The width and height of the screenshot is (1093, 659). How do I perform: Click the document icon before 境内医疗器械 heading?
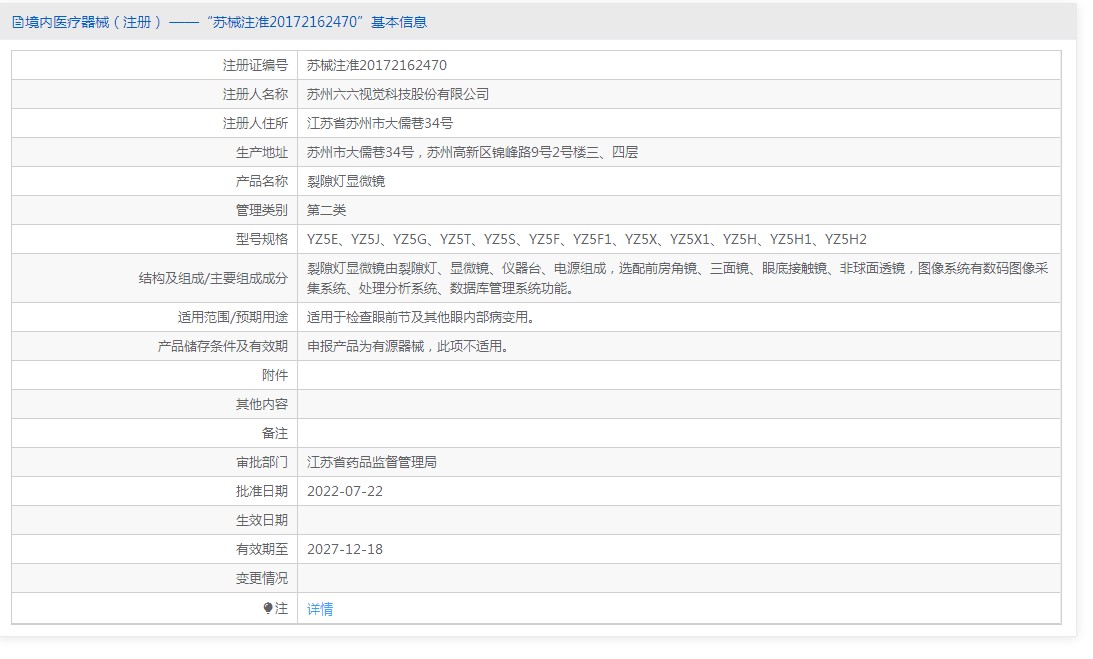point(17,22)
